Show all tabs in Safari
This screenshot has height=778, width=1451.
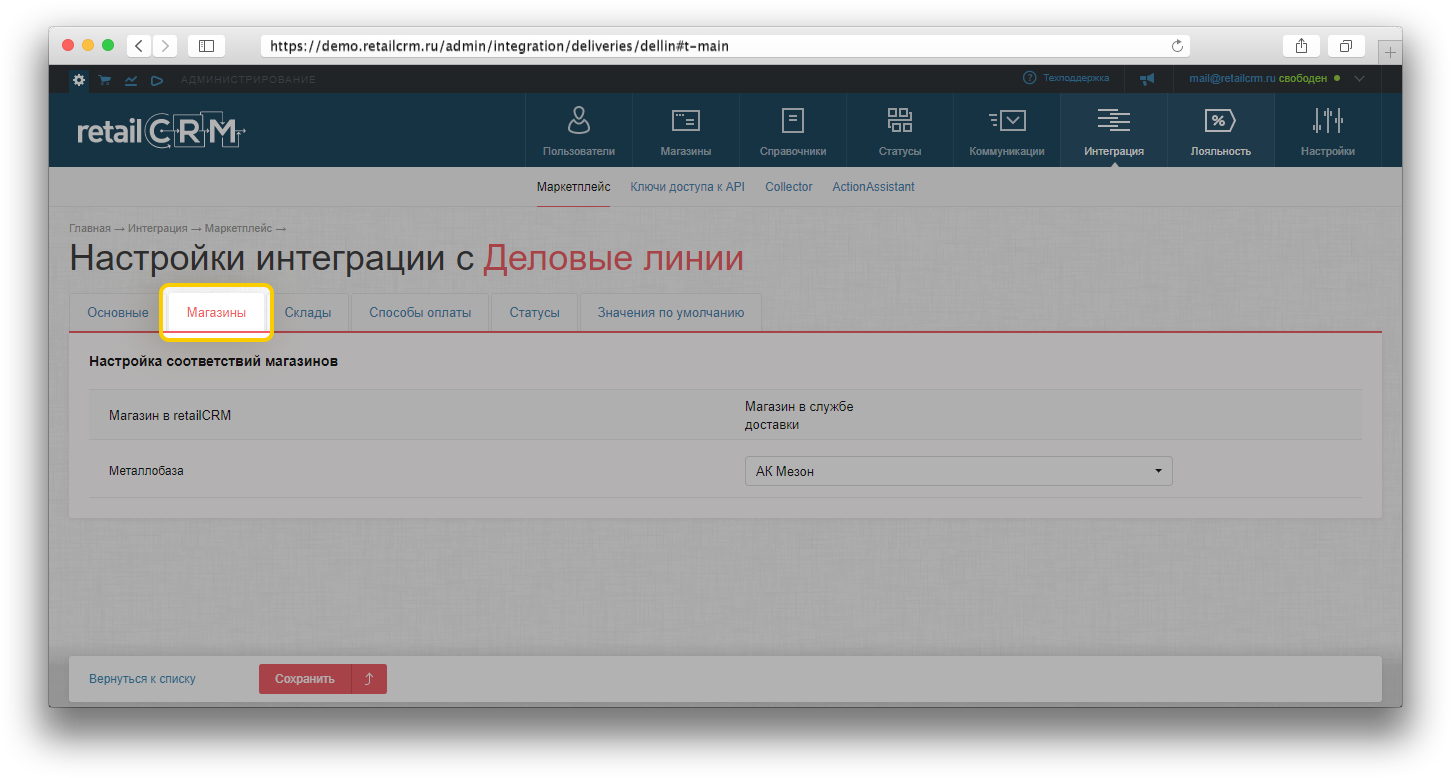pos(1346,45)
